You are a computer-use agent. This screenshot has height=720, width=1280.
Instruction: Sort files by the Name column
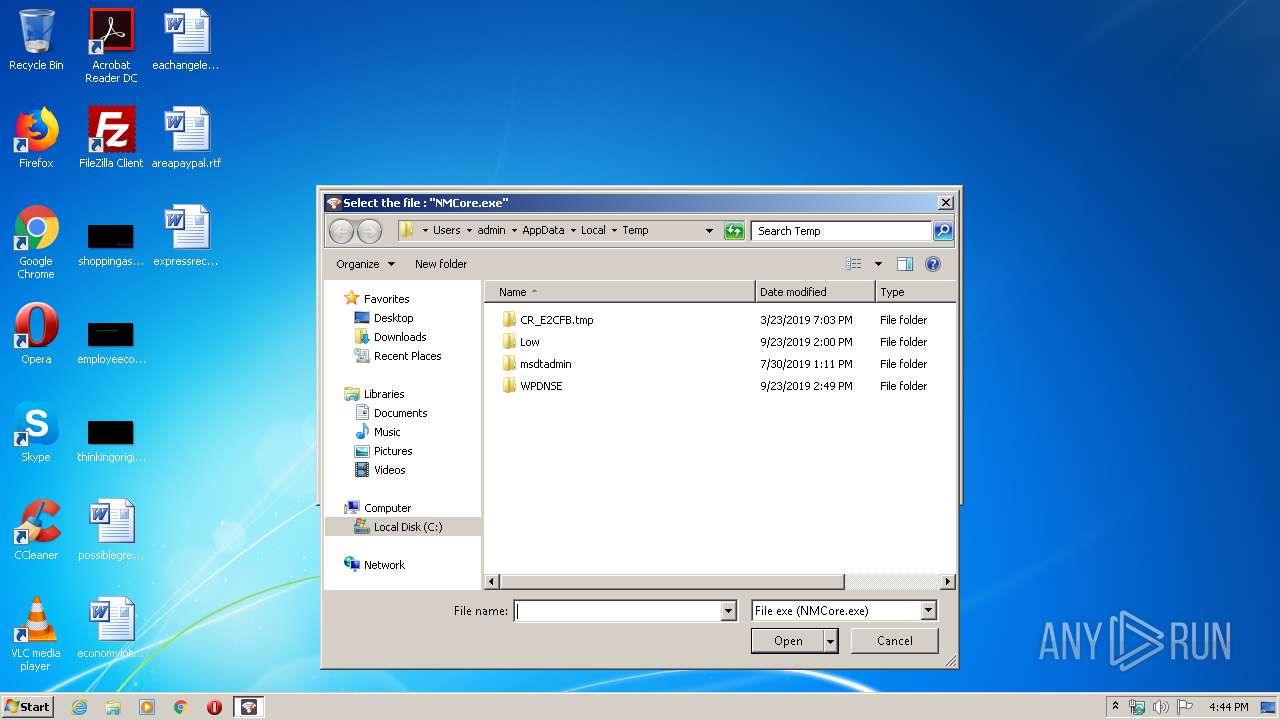[620, 292]
